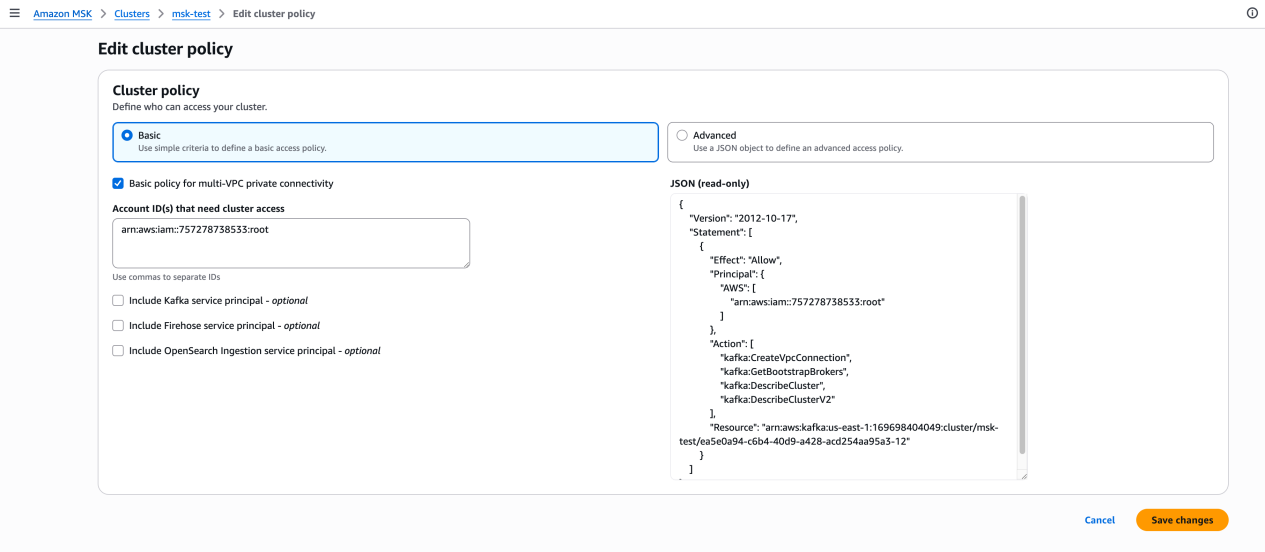Image resolution: width=1265 pixels, height=552 pixels.
Task: Enable Include Kafka service principal checkbox
Action: point(118,300)
